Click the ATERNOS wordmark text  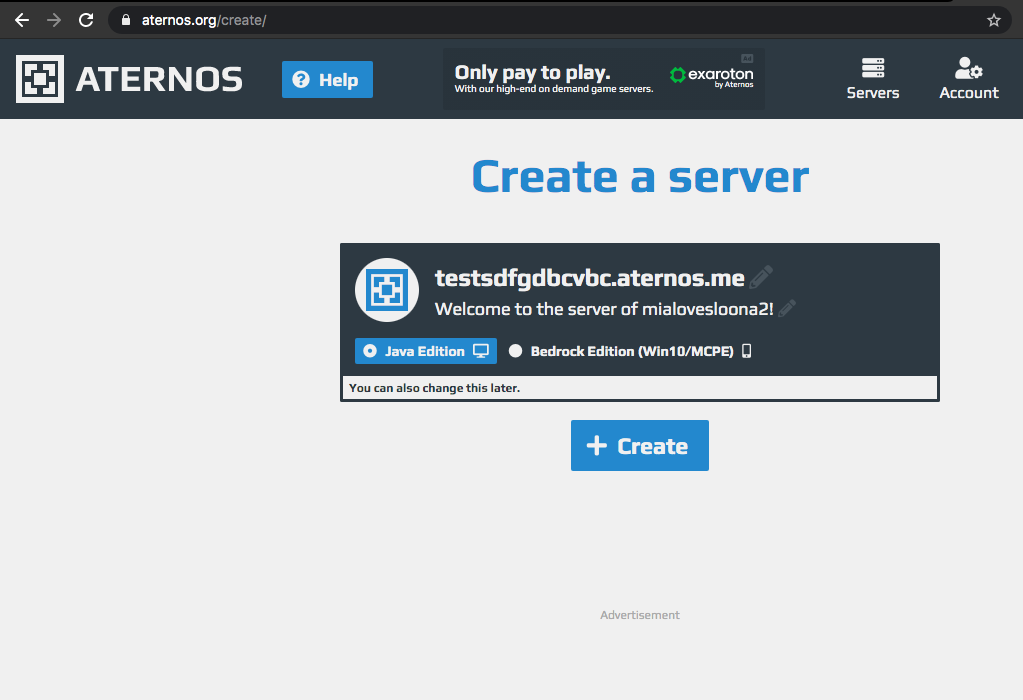click(159, 80)
